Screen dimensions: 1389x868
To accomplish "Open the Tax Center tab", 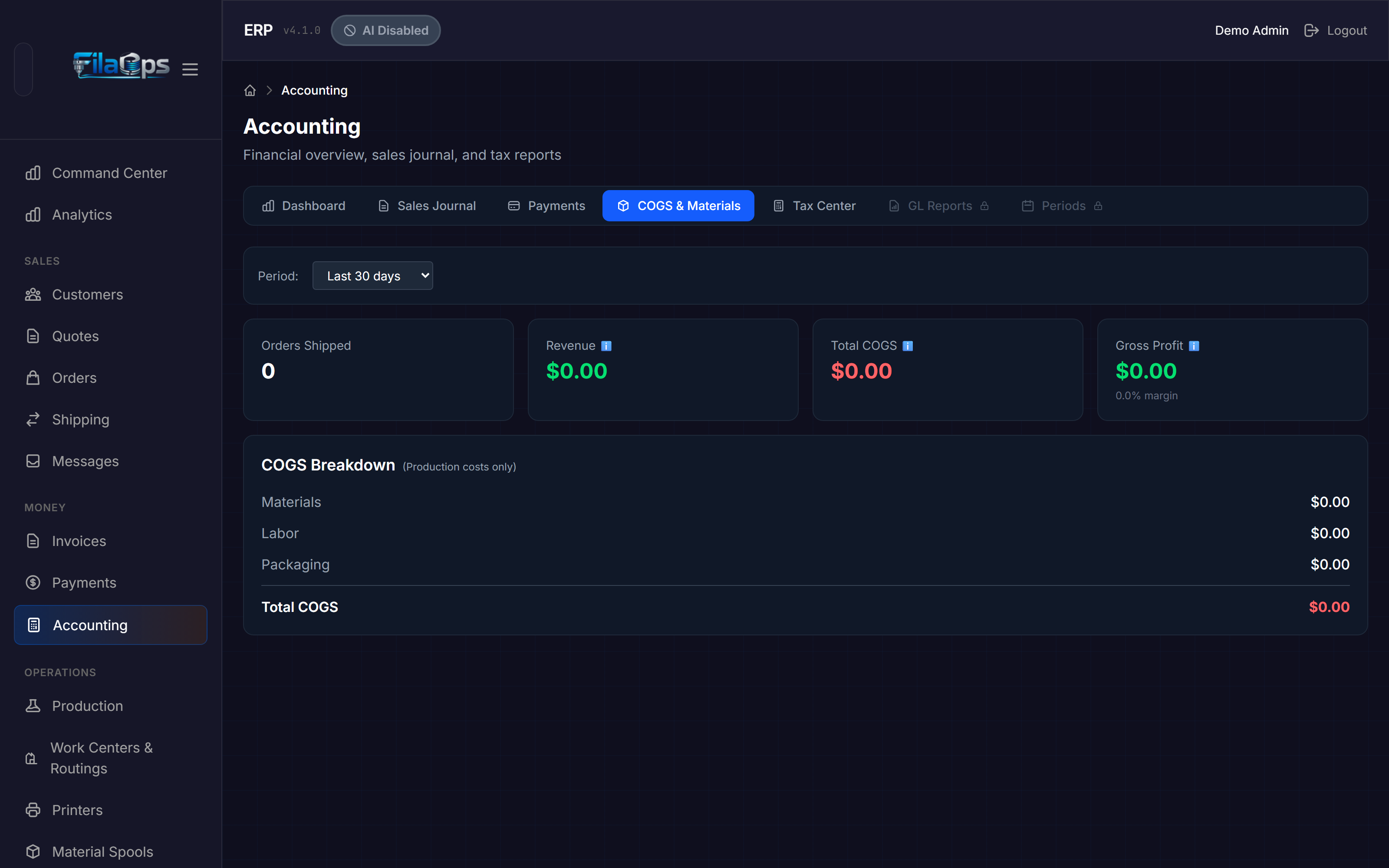I will [814, 206].
